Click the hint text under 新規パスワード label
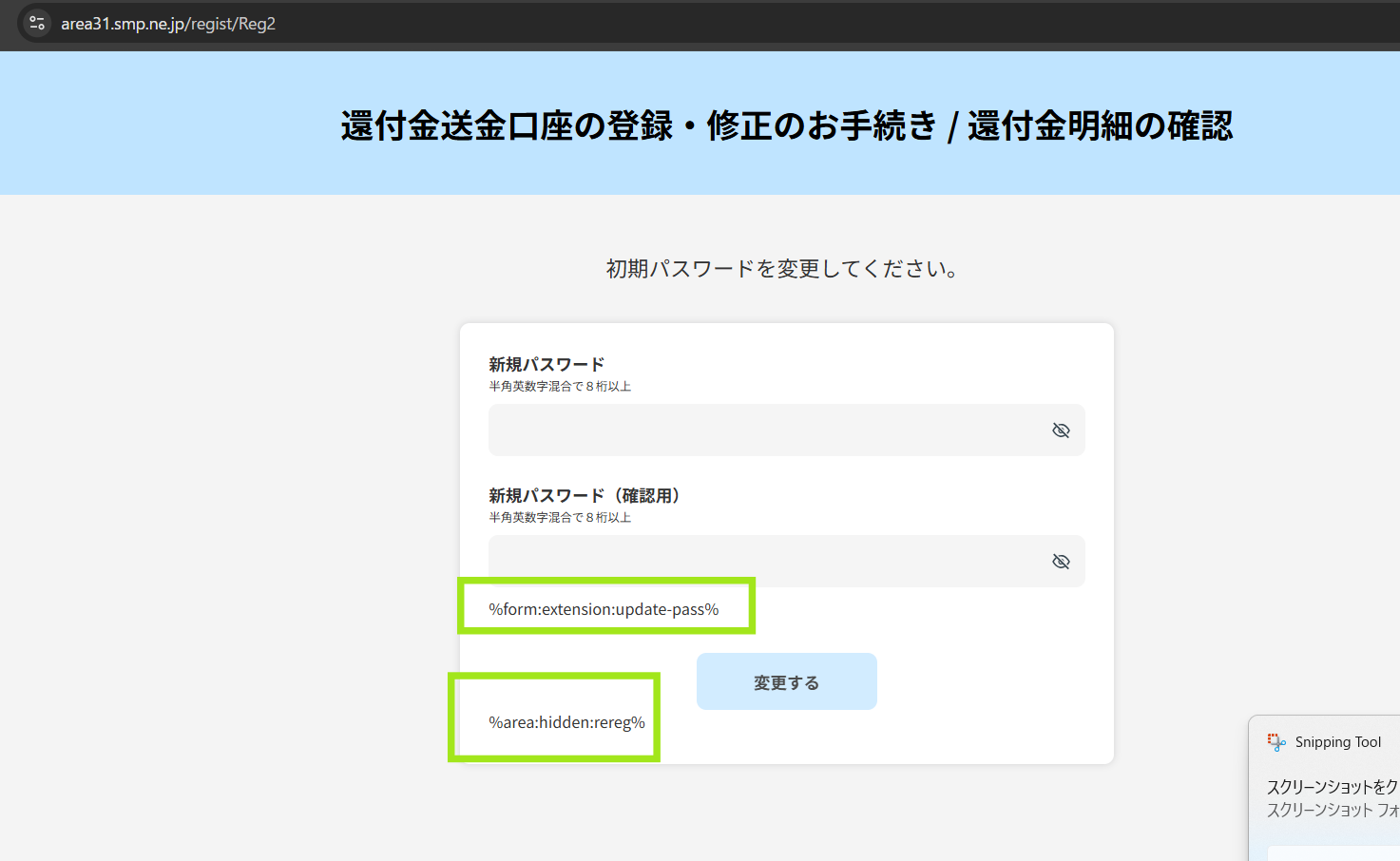Viewport: 1400px width, 861px height. pos(560,386)
